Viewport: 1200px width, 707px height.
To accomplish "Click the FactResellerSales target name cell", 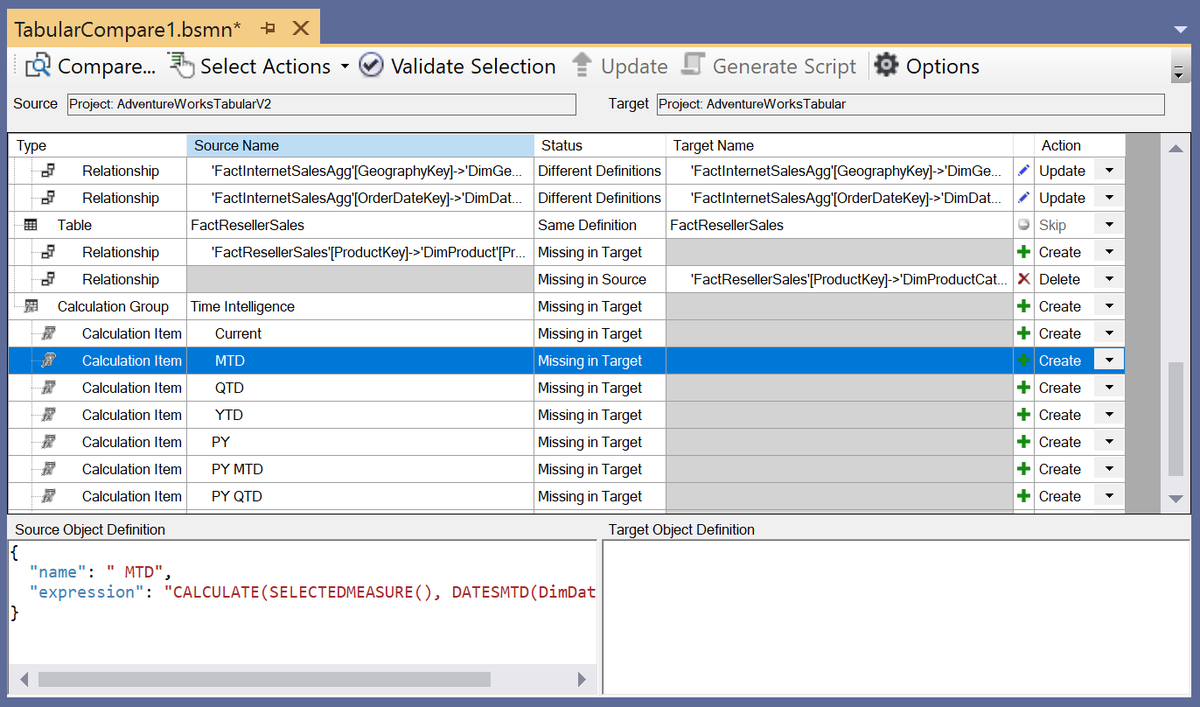I will click(839, 225).
